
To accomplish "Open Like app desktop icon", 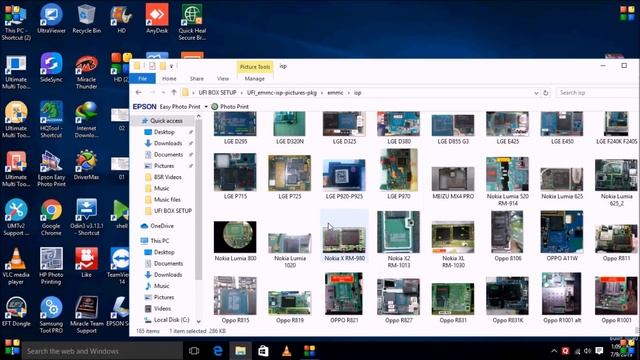I will [86, 263].
